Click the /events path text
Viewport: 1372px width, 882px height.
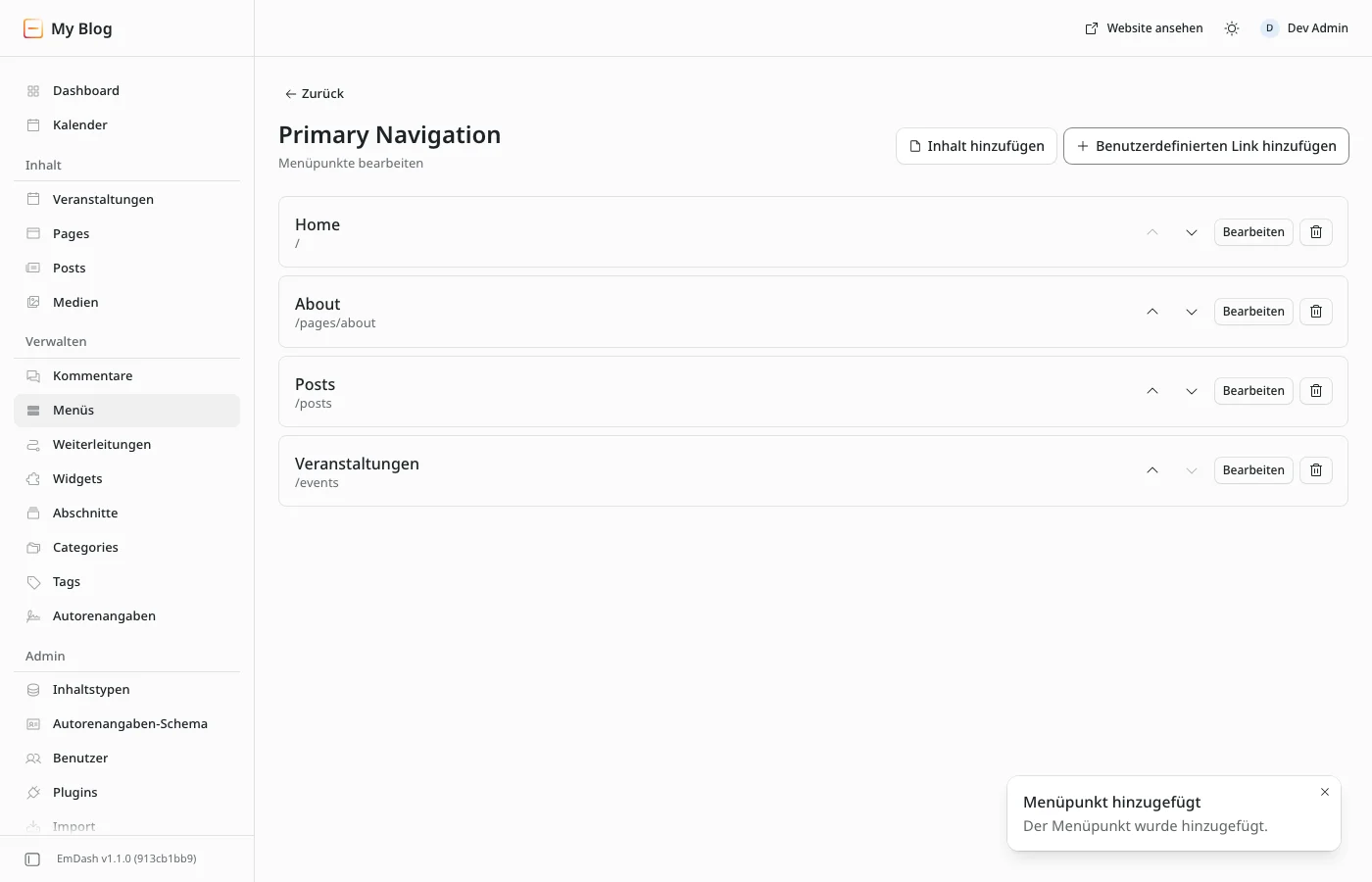tap(317, 483)
